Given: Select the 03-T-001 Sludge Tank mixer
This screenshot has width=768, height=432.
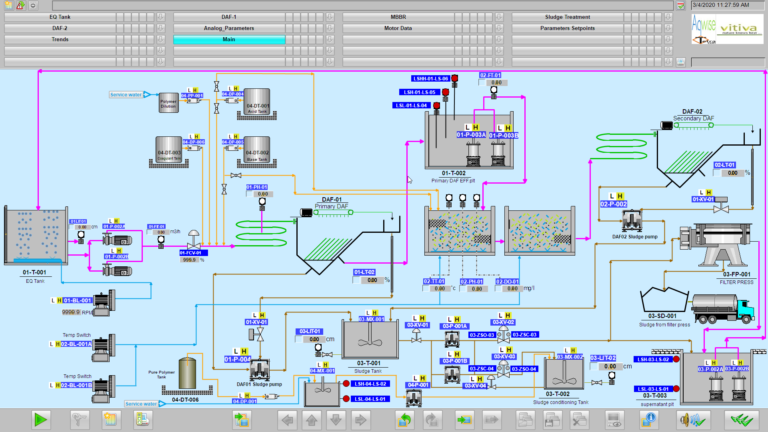Looking at the screenshot, I should pos(370,338).
